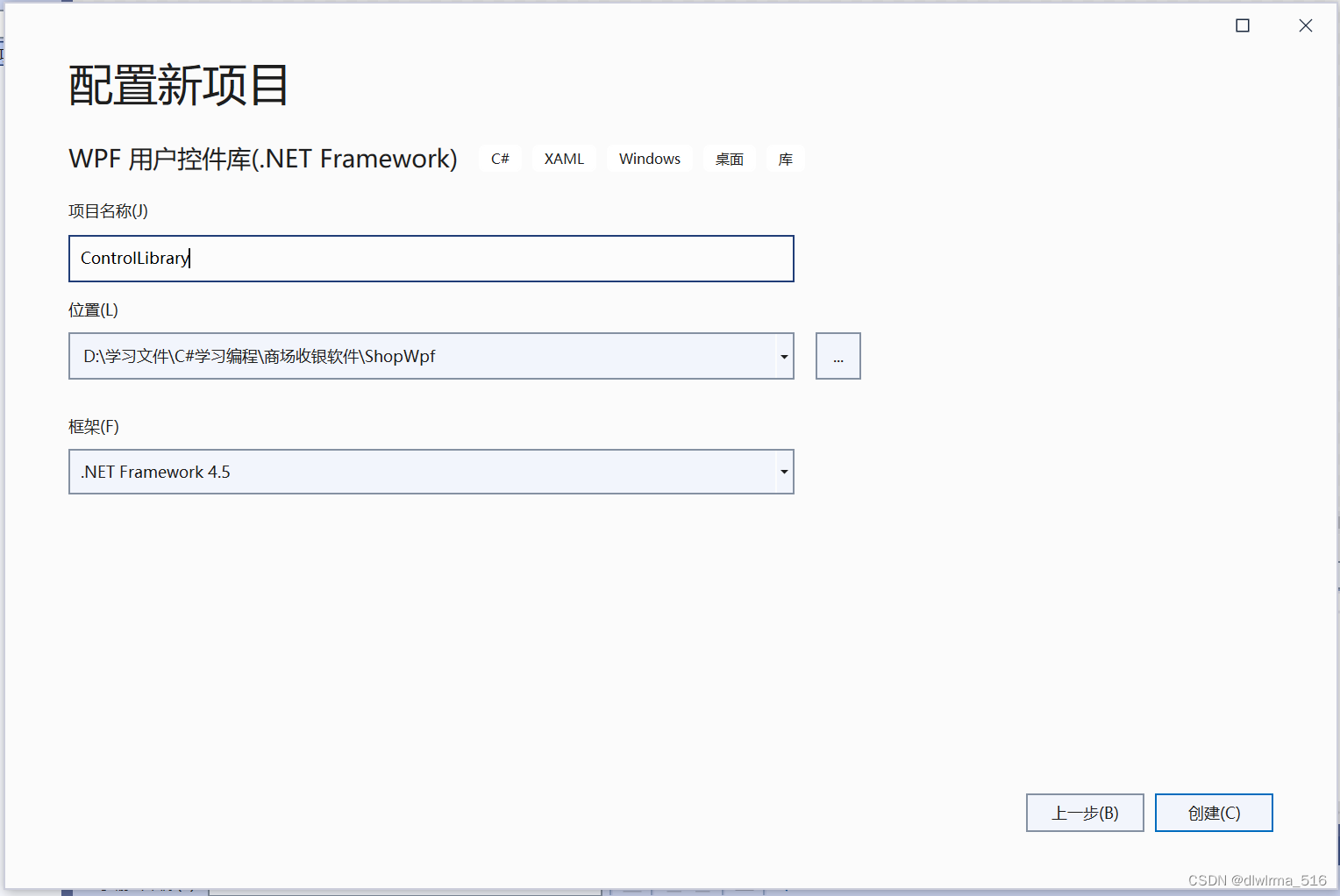The width and height of the screenshot is (1340, 896).
Task: Click the C# tag label
Action: pyautogui.click(x=500, y=159)
